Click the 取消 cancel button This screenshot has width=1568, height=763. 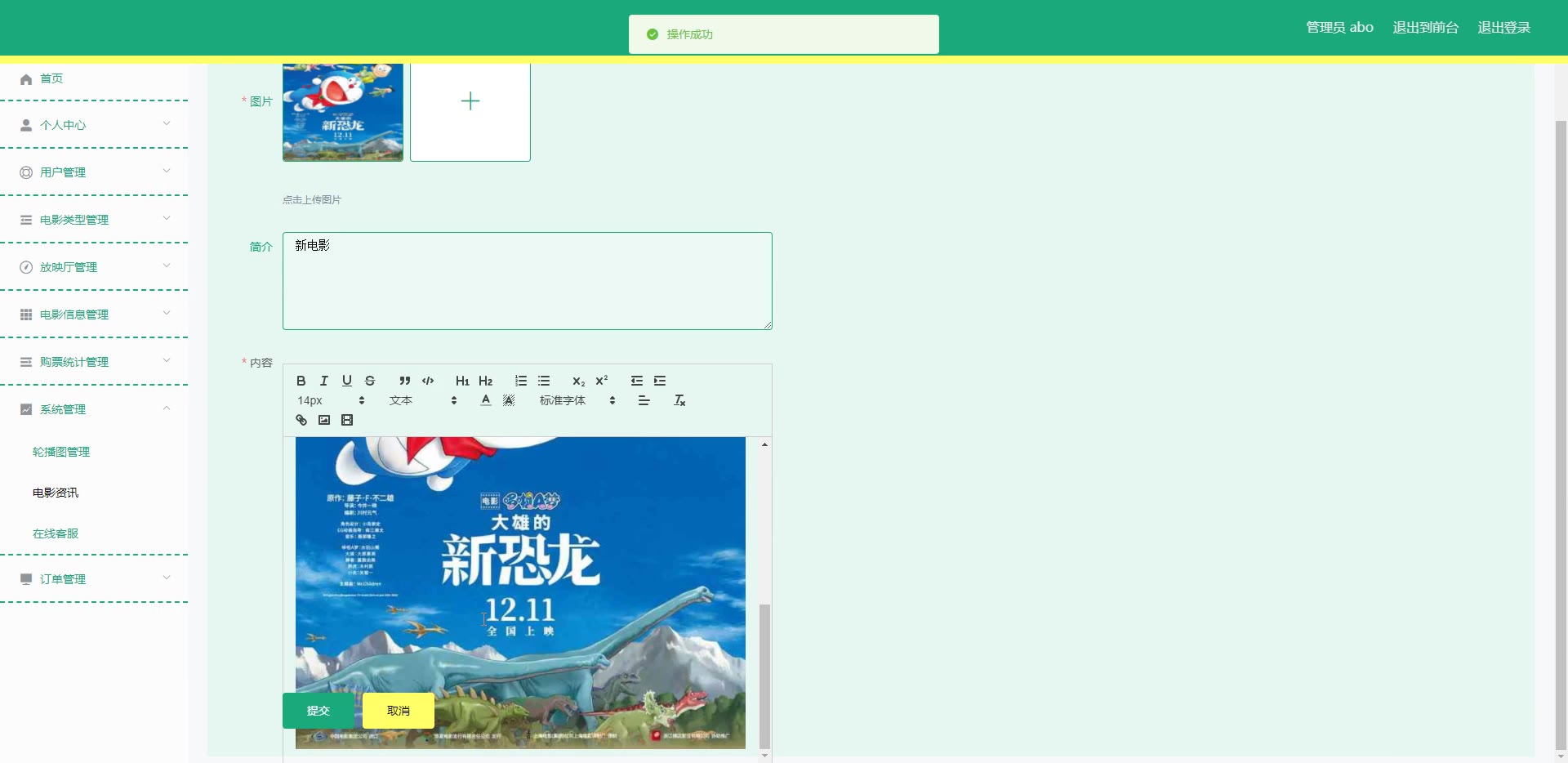pyautogui.click(x=399, y=711)
